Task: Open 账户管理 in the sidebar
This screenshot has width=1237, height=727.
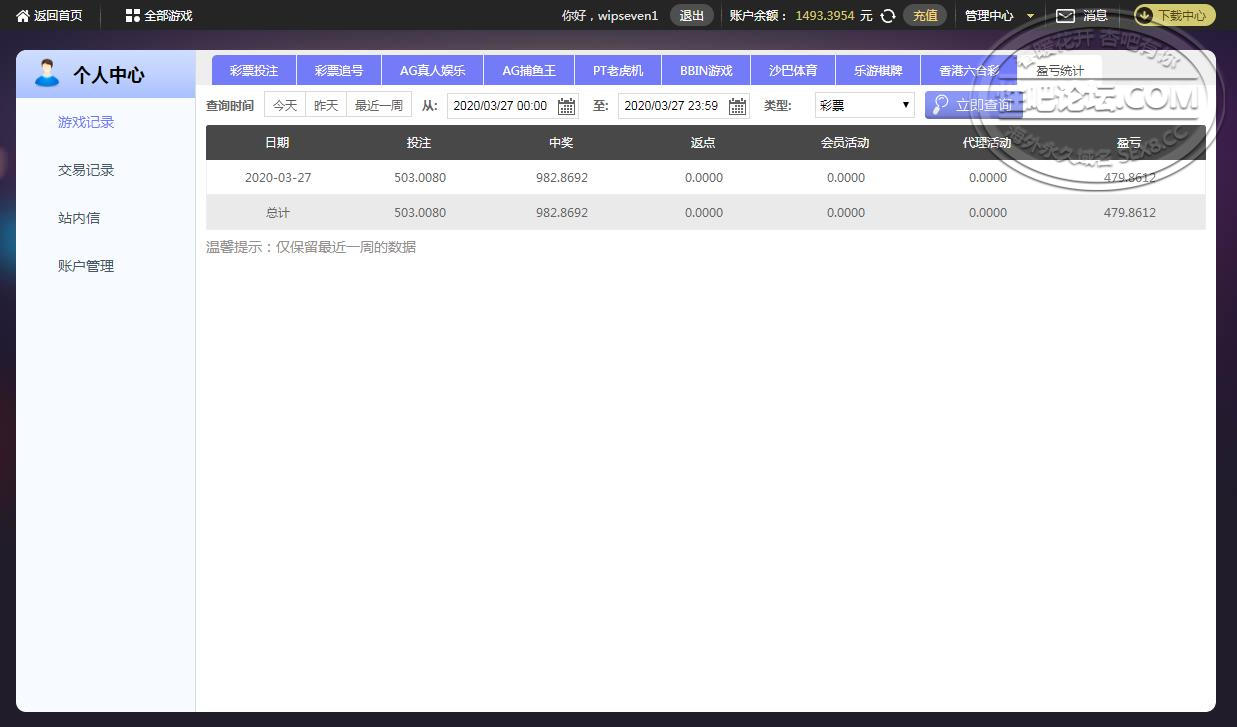Action: 86,266
